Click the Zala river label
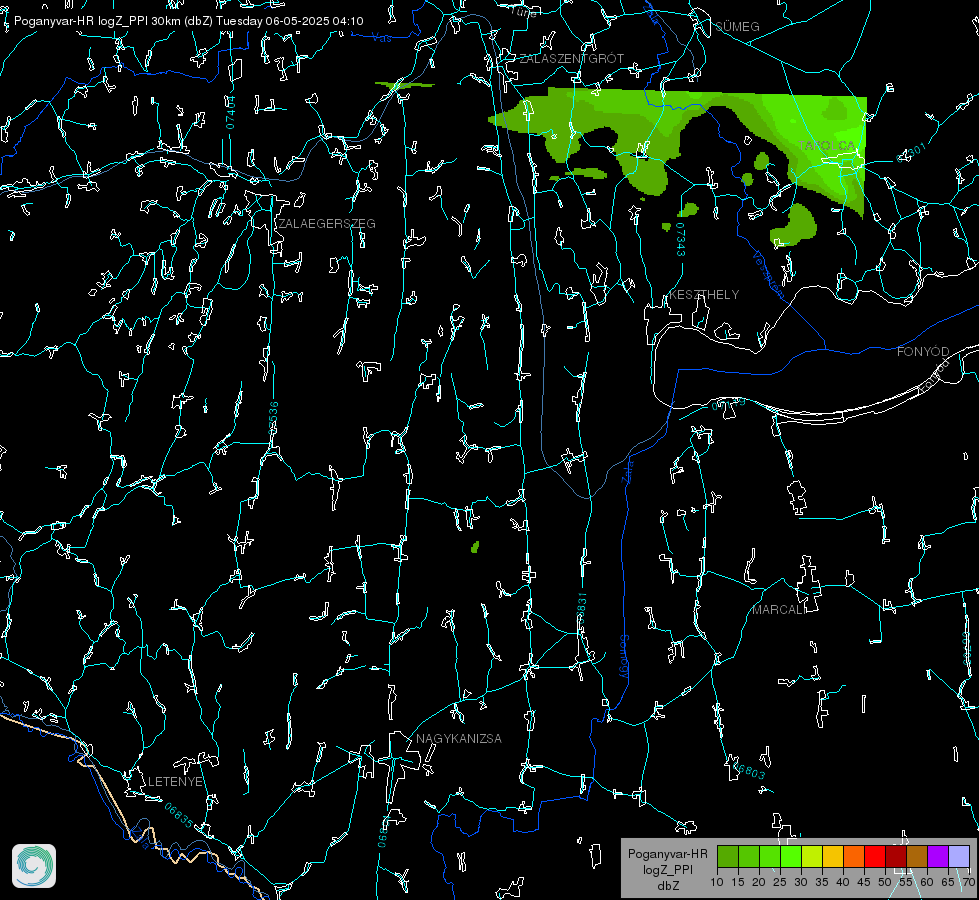This screenshot has width=979, height=900. tap(627, 470)
